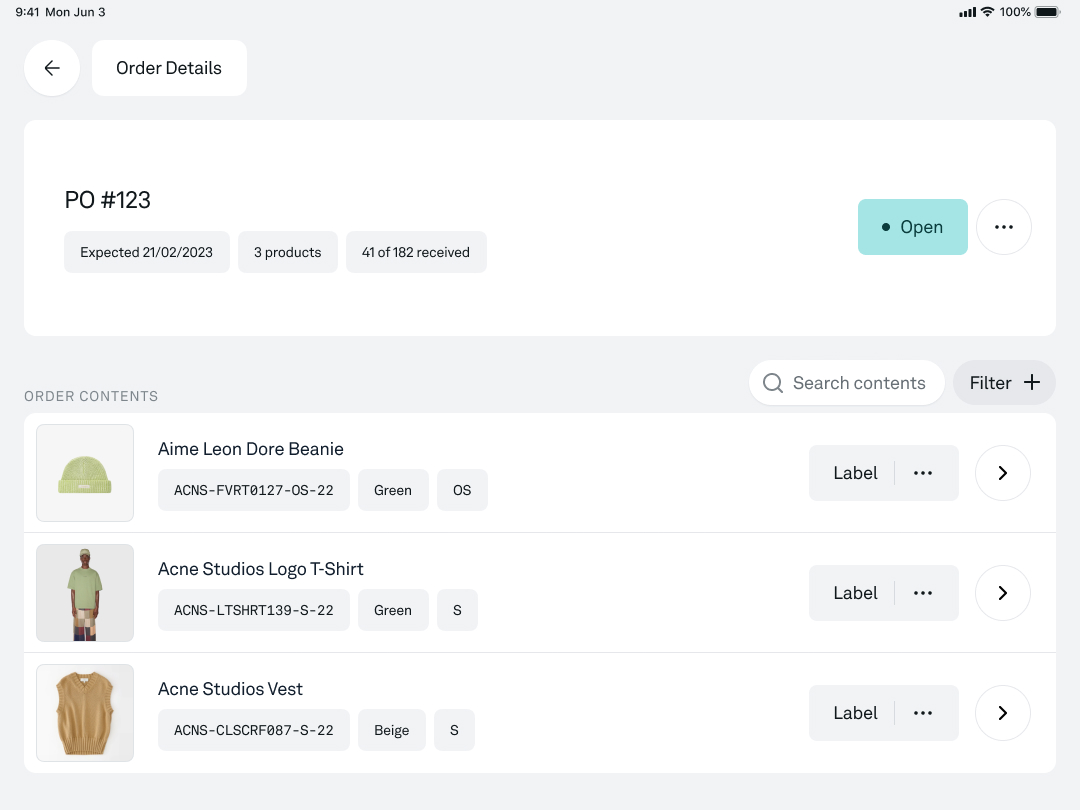Click the 9:41 clock in status bar
1080x810 pixels.
click(x=27, y=12)
